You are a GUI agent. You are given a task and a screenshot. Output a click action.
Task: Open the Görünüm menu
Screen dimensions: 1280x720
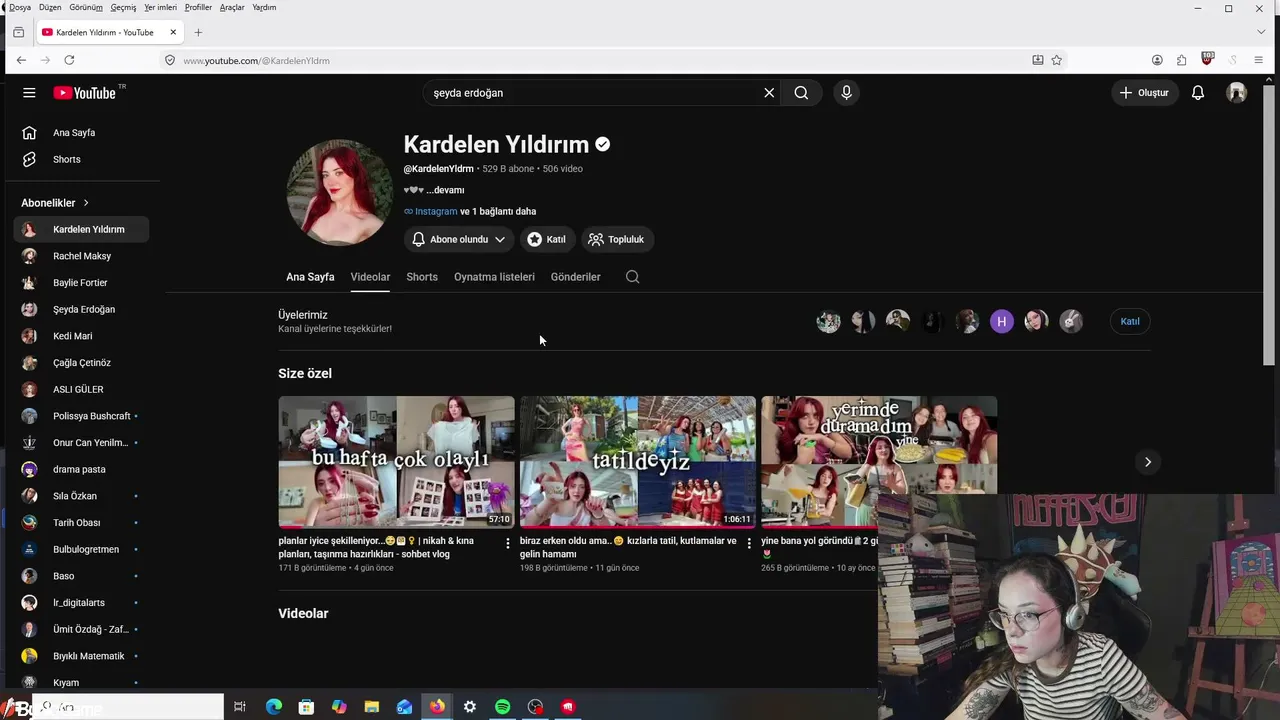(x=86, y=7)
